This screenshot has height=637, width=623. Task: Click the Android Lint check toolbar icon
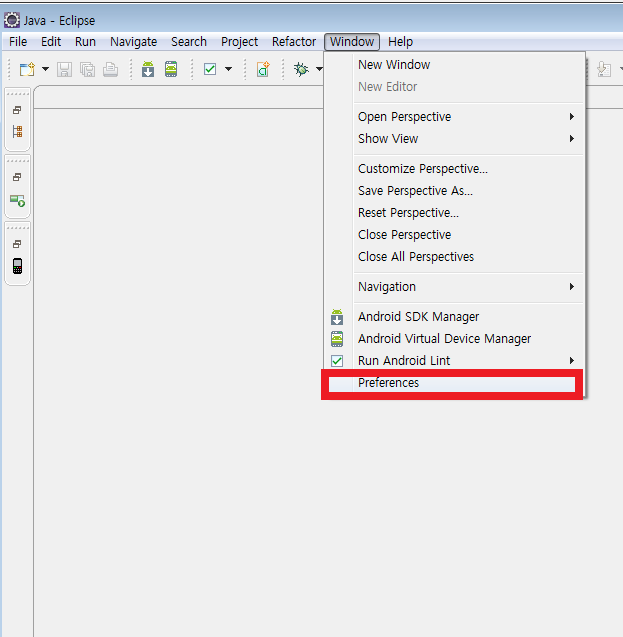coord(210,69)
